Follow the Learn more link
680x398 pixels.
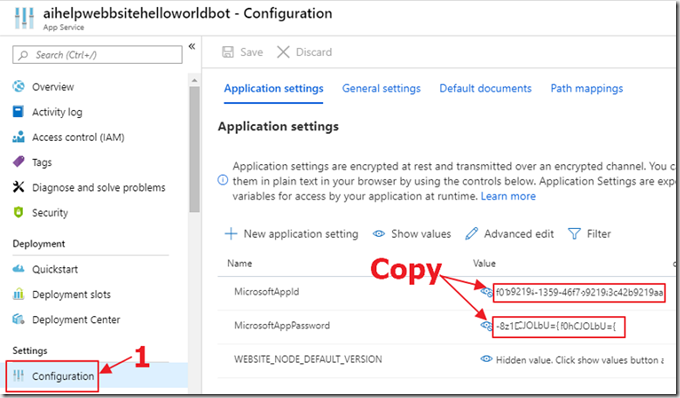click(508, 196)
